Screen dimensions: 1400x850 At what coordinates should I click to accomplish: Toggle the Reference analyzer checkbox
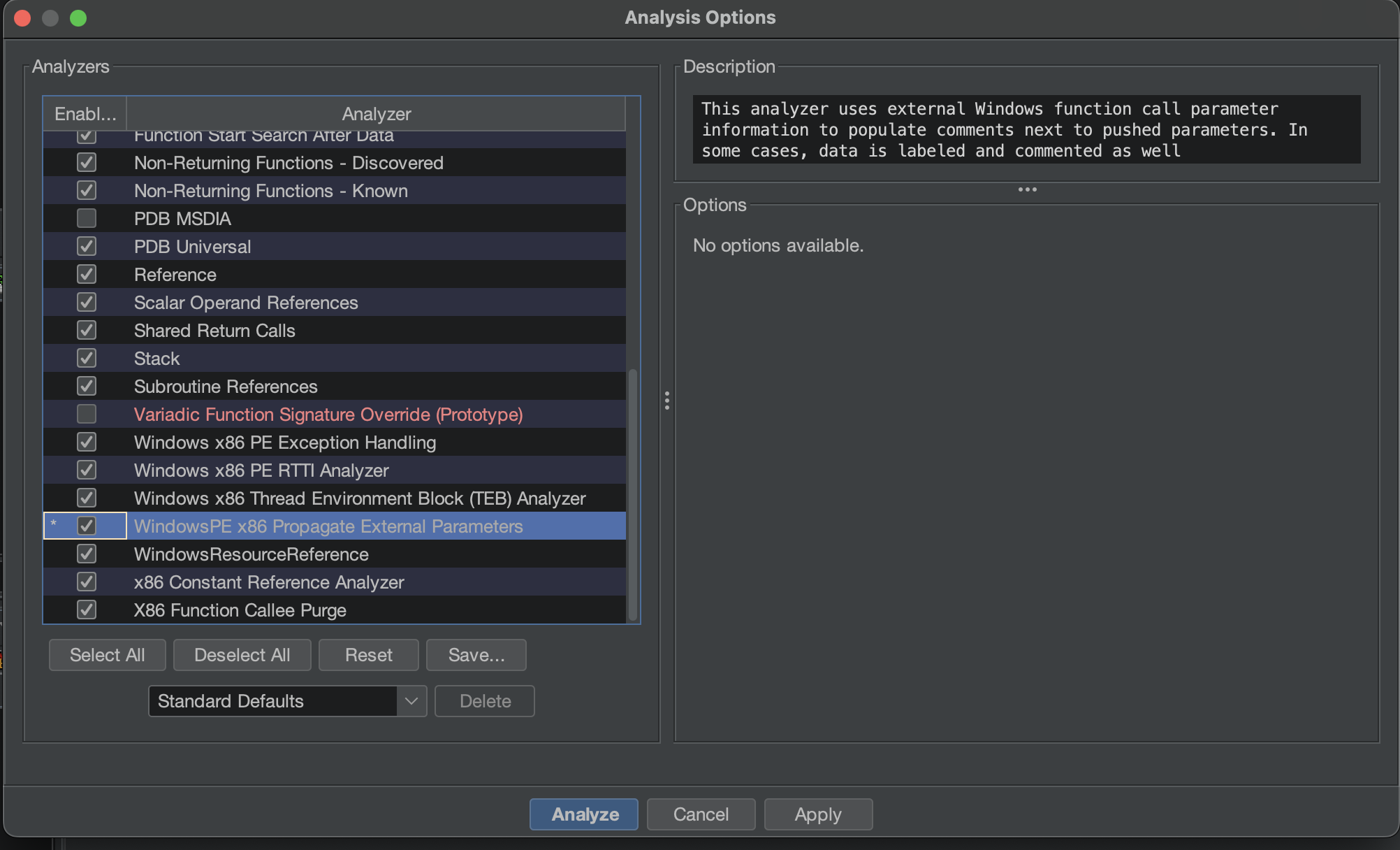87,275
